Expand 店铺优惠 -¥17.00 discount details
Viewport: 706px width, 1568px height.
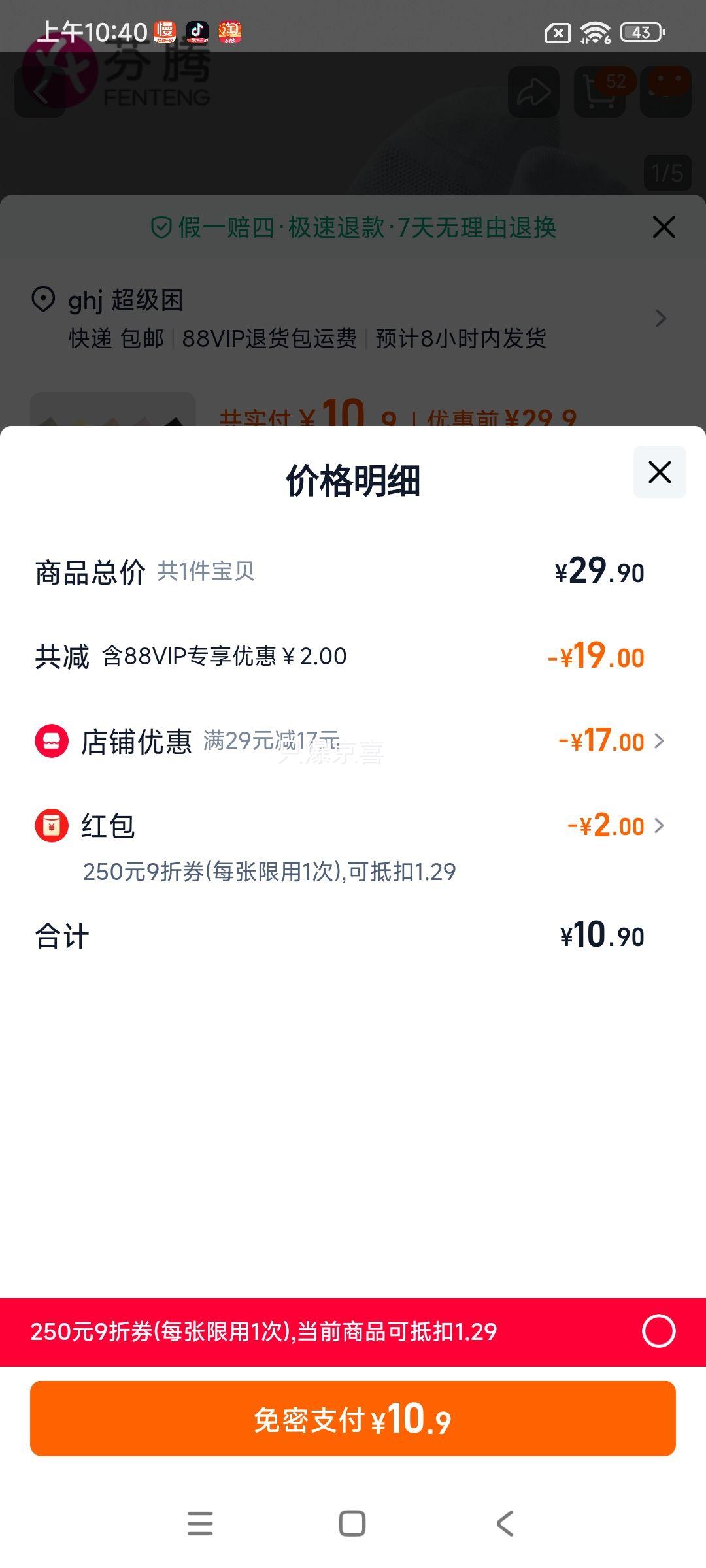point(612,741)
